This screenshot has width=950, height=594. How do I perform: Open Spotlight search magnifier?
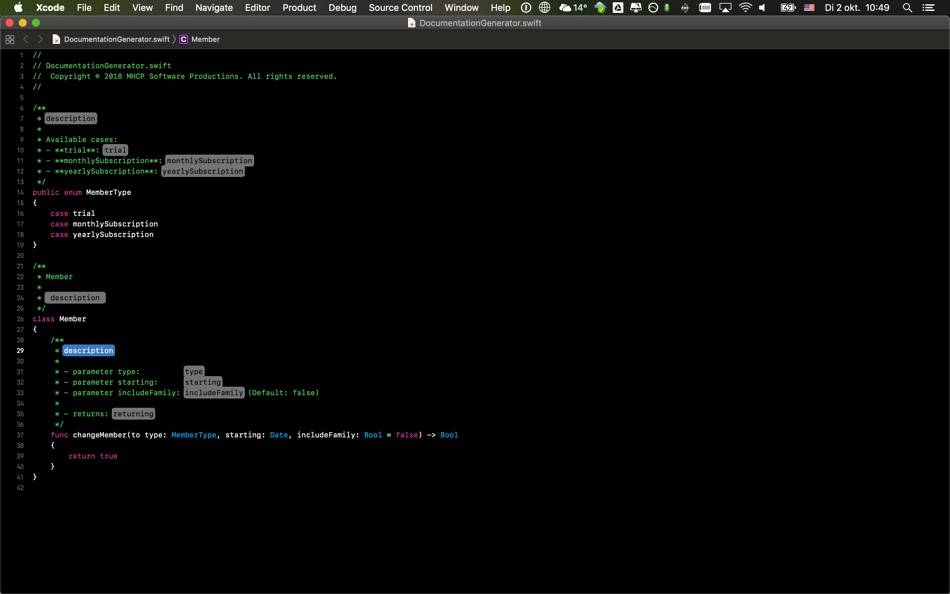point(907,7)
